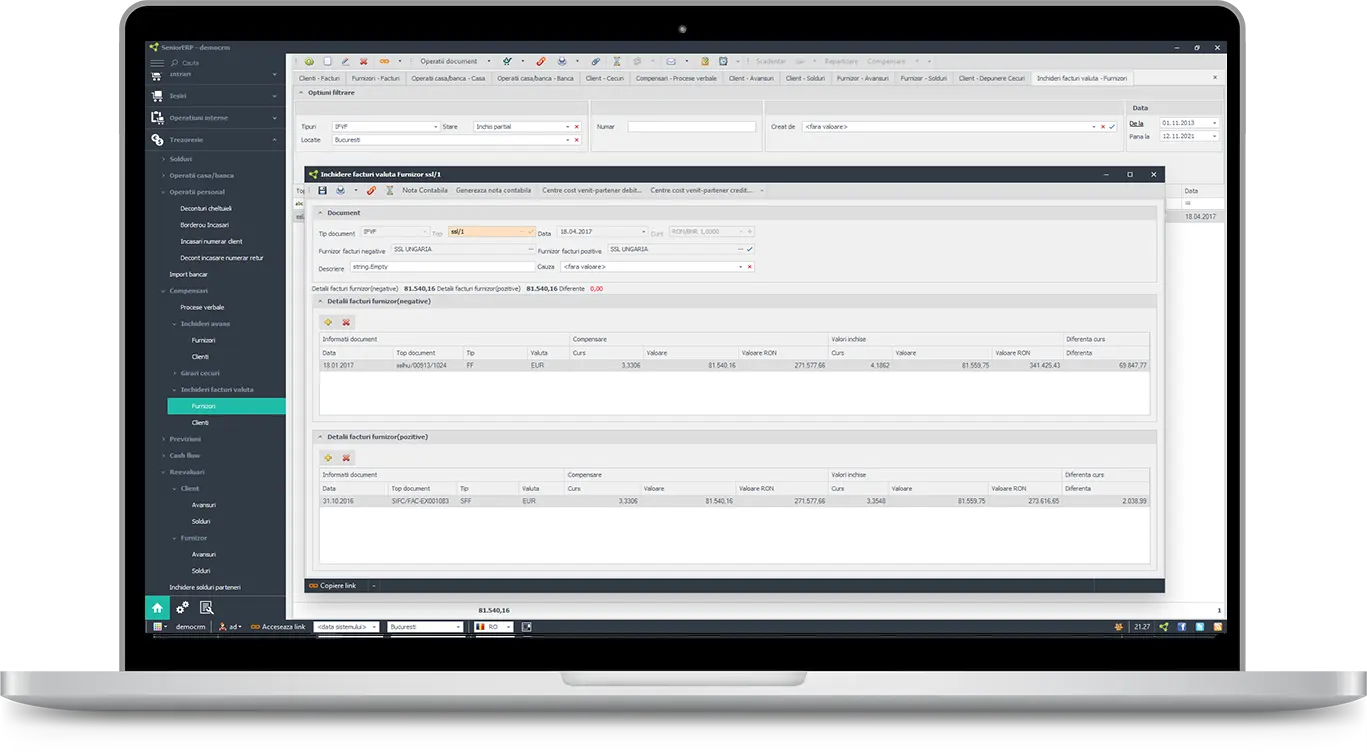Screen dimensions: 1367x753
Task: Click Acceseaza link in status bar
Action: coord(278,627)
